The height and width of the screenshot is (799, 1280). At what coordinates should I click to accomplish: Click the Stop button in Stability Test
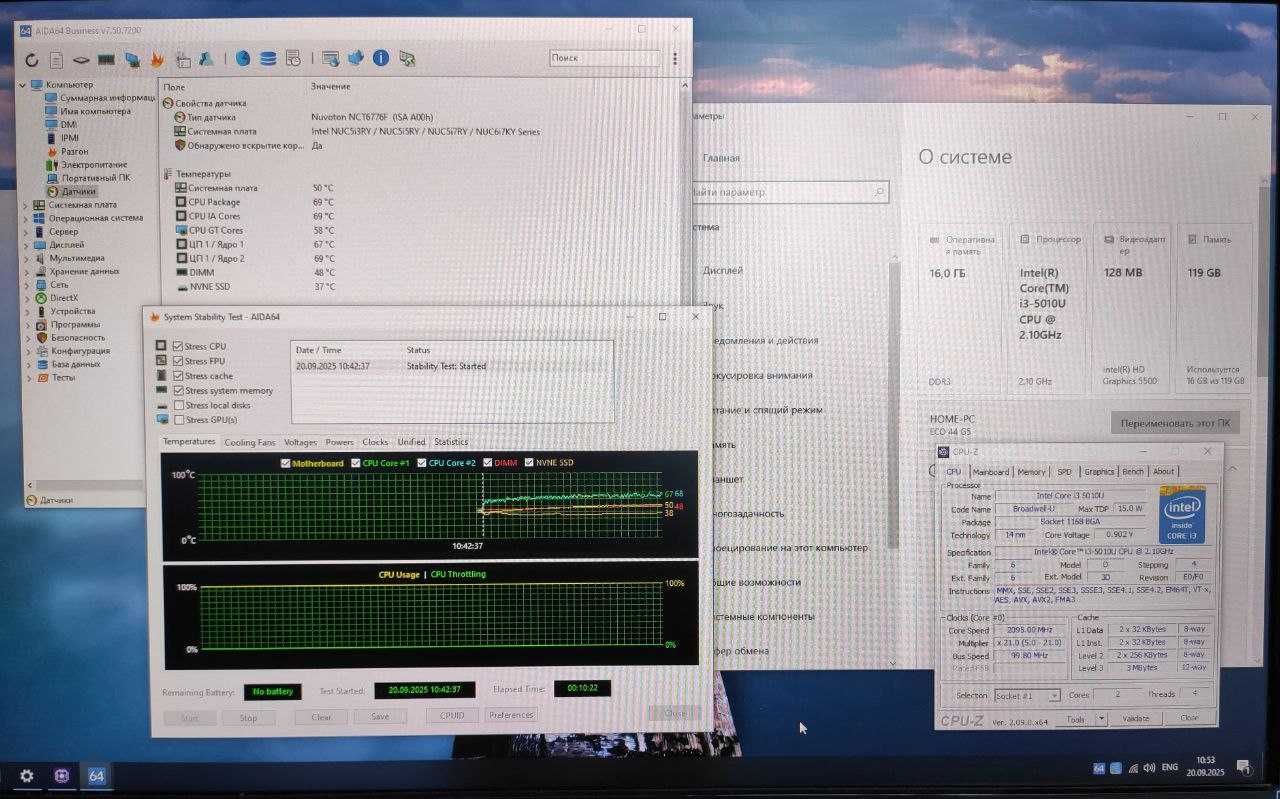point(248,718)
